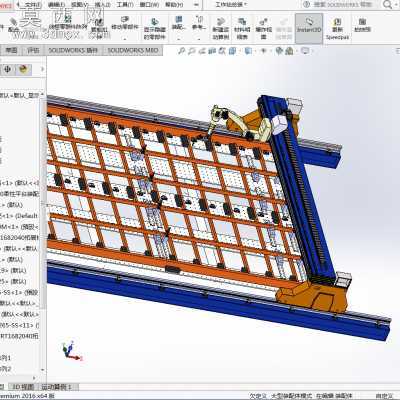Click the previous view icon

coord(201,51)
